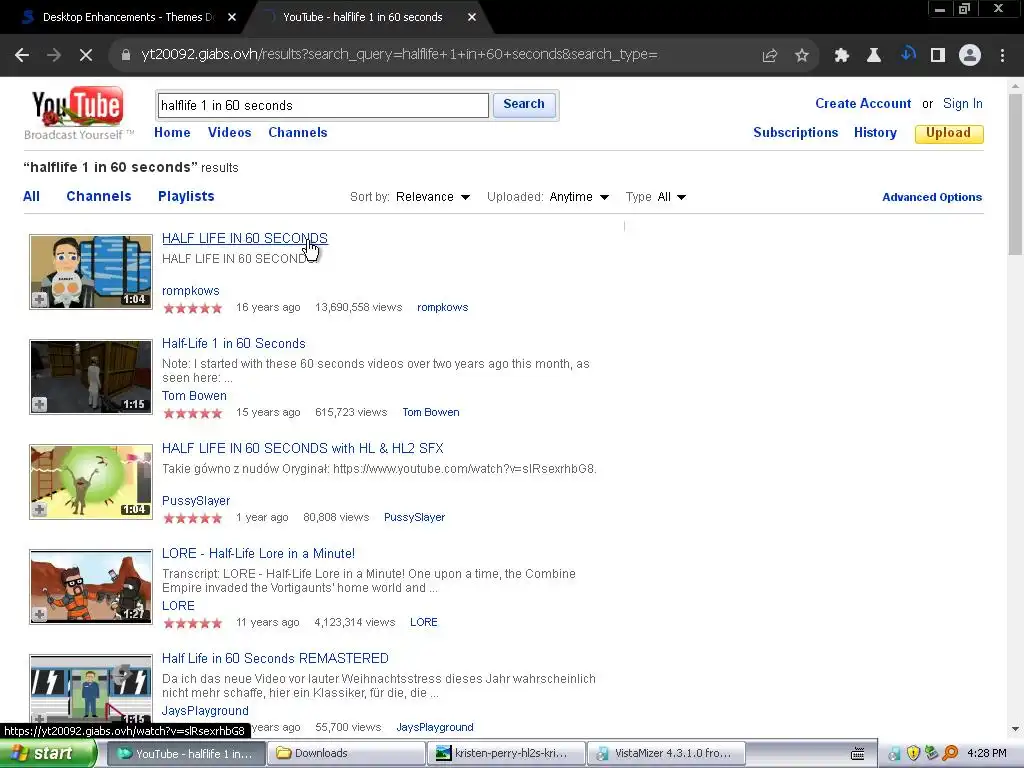This screenshot has height=768, width=1024.
Task: Click the security shield tray icon
Action: coord(913,754)
